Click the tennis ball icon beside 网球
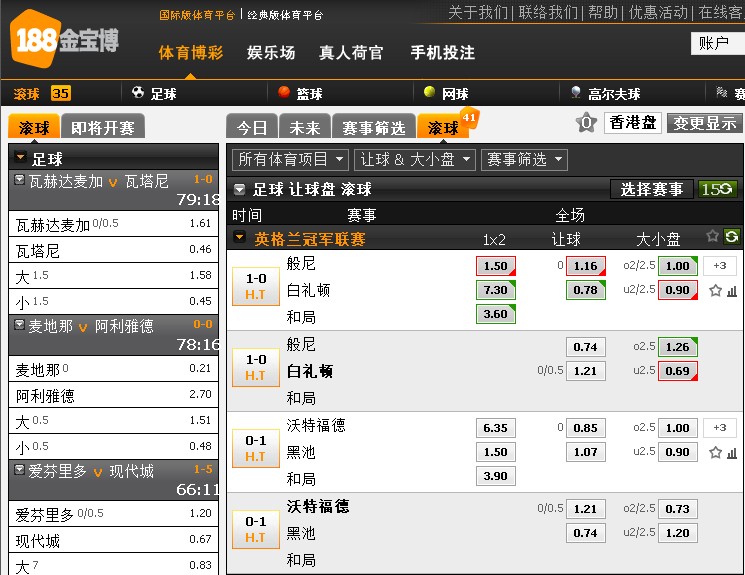The height and width of the screenshot is (575, 745). 430,92
